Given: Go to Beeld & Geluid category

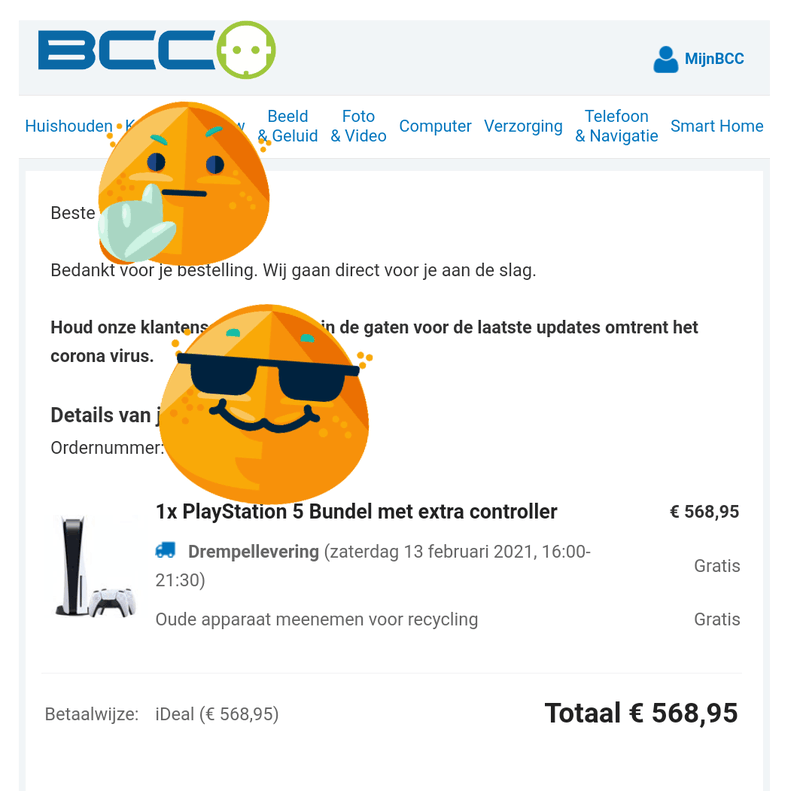Looking at the screenshot, I should (x=288, y=126).
